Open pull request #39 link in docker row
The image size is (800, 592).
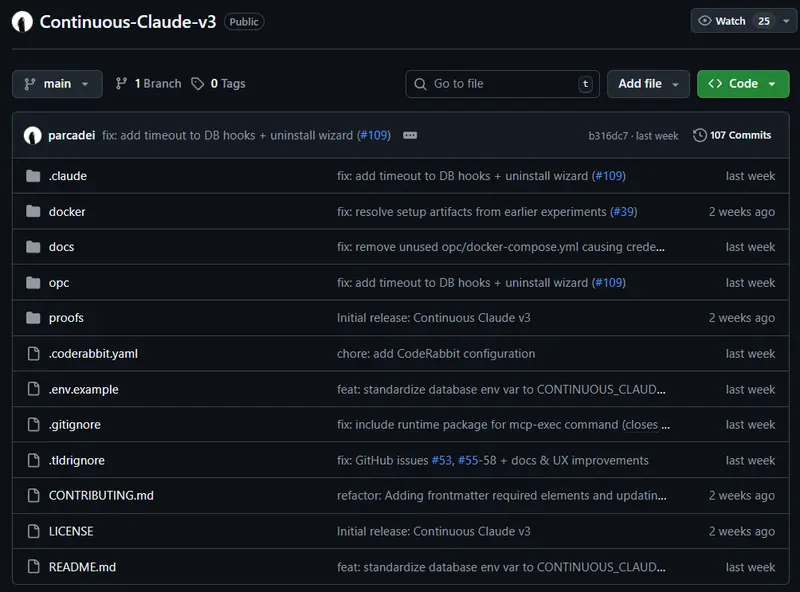coord(623,212)
